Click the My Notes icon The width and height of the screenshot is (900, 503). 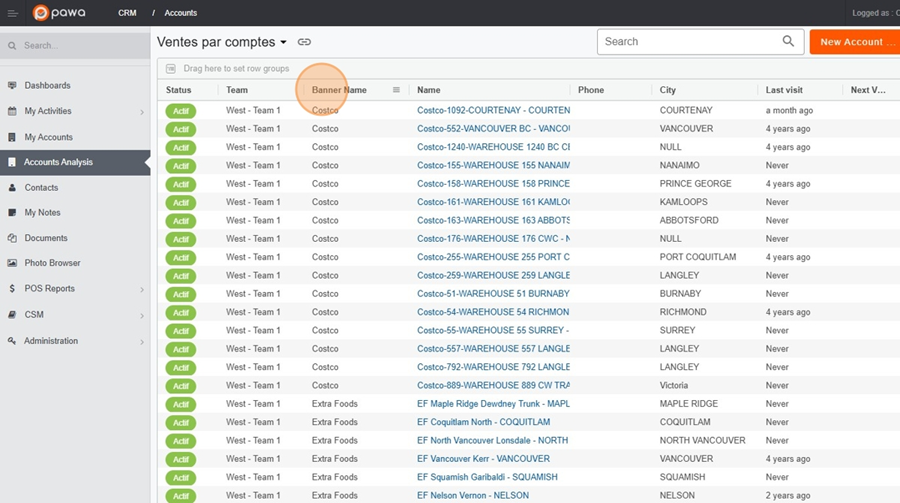12,212
